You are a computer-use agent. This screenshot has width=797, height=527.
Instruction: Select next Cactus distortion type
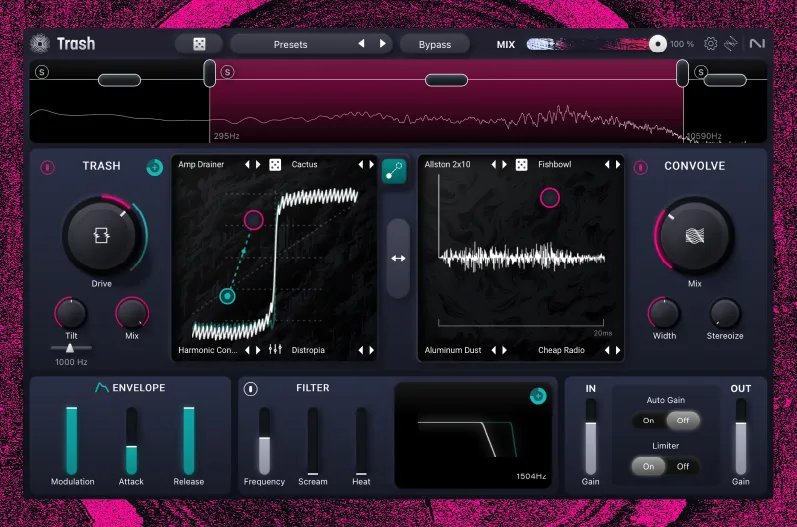click(372, 165)
